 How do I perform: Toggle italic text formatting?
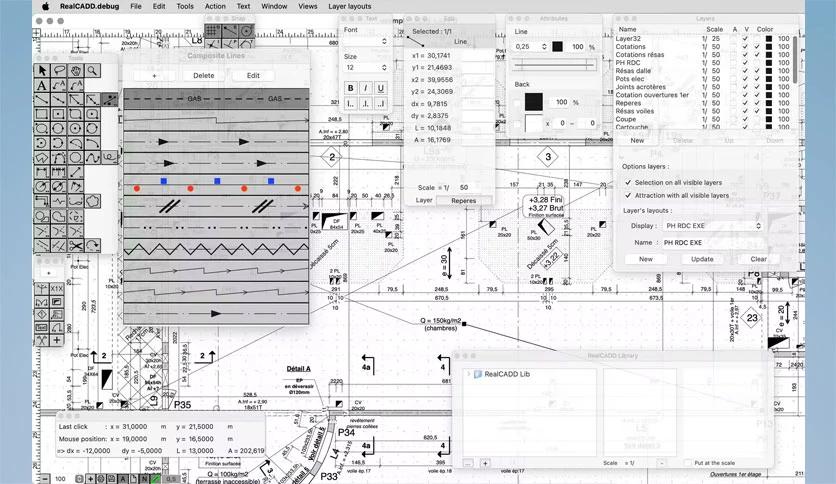pos(366,88)
